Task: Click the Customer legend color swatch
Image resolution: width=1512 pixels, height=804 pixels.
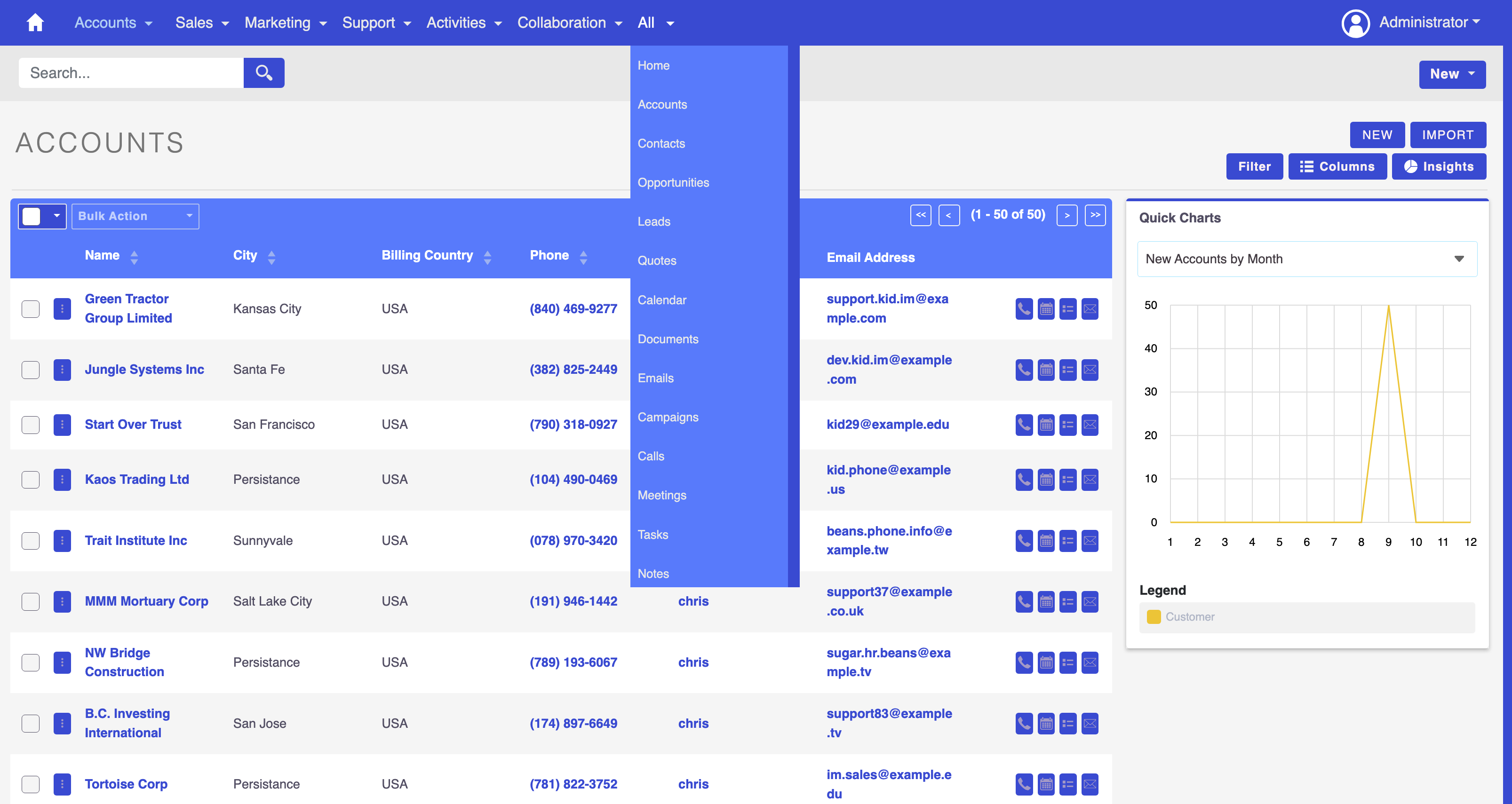Action: [x=1154, y=616]
